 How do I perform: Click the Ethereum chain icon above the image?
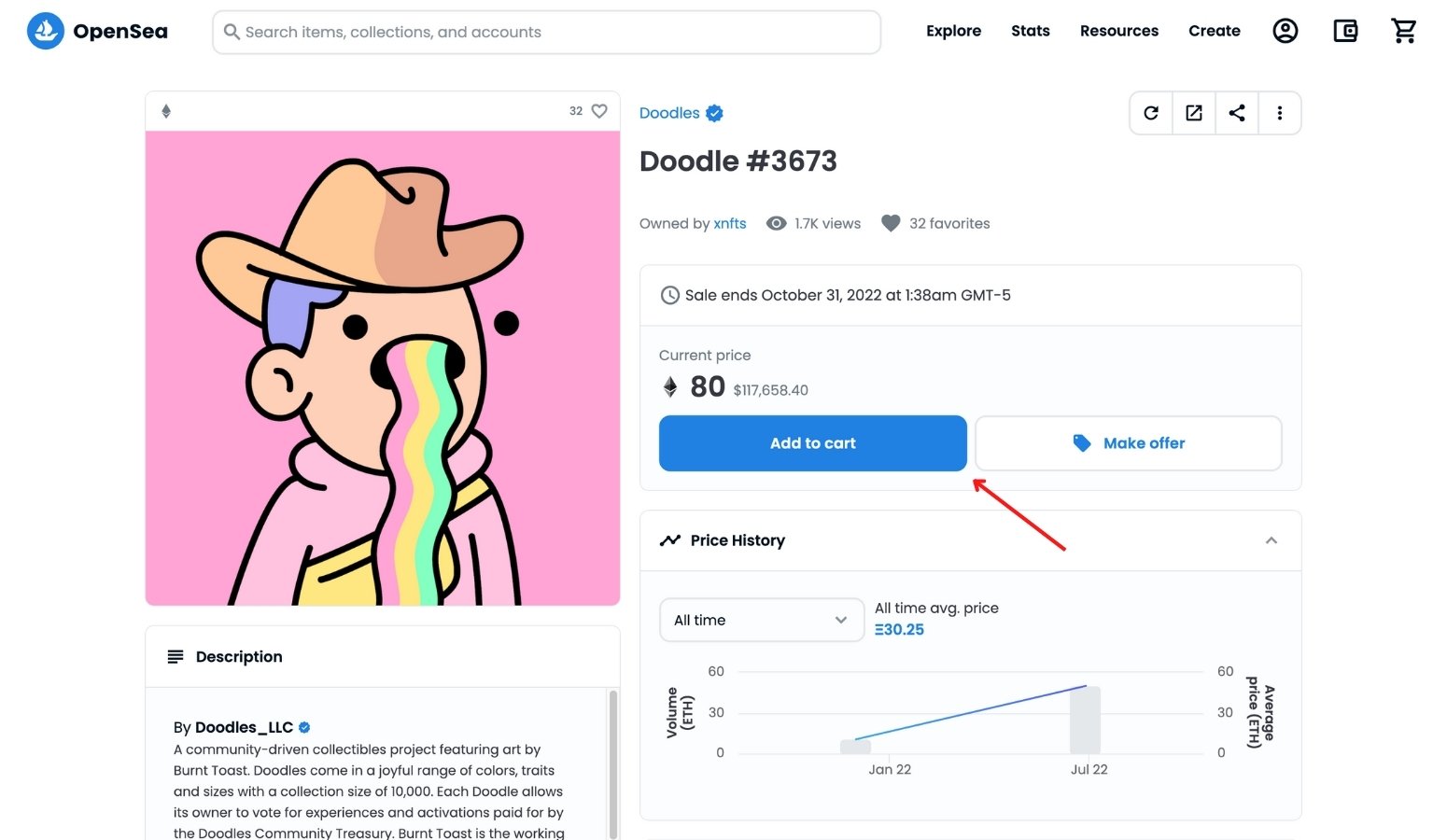click(166, 111)
